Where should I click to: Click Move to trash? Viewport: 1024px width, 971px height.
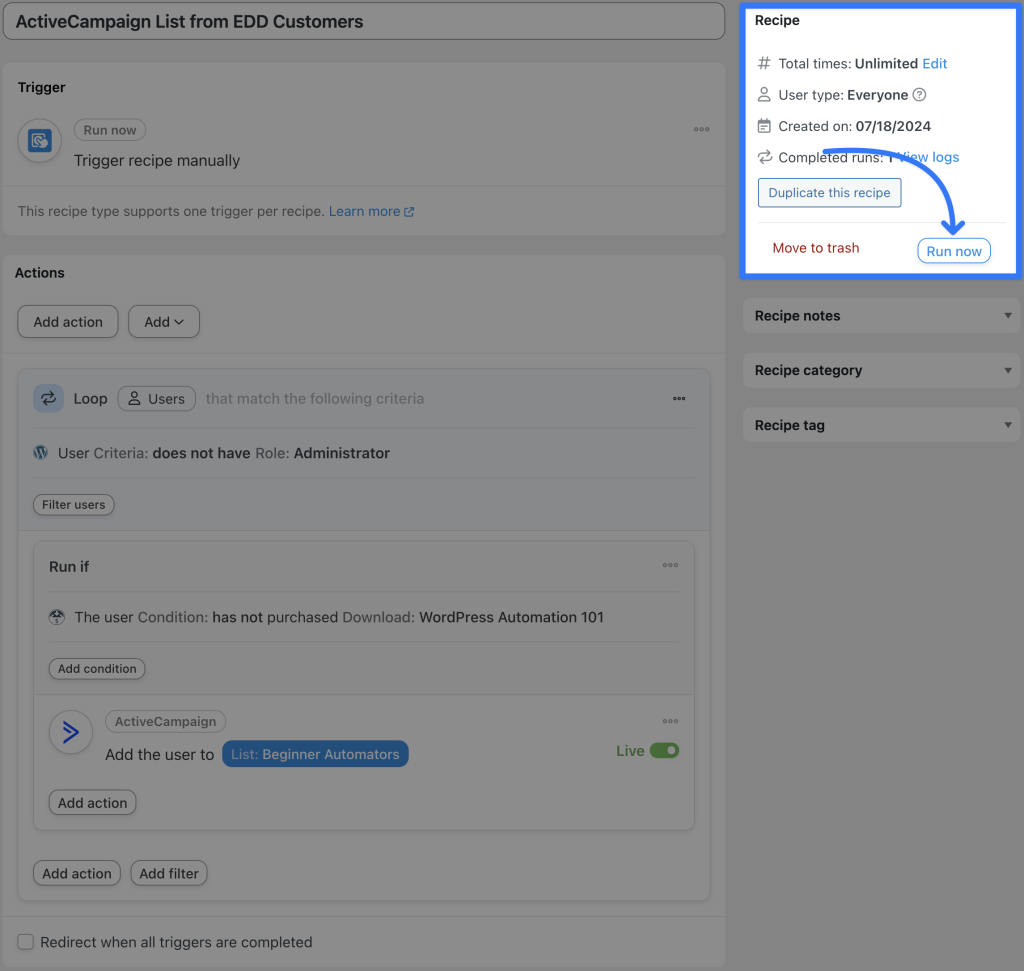pos(815,247)
